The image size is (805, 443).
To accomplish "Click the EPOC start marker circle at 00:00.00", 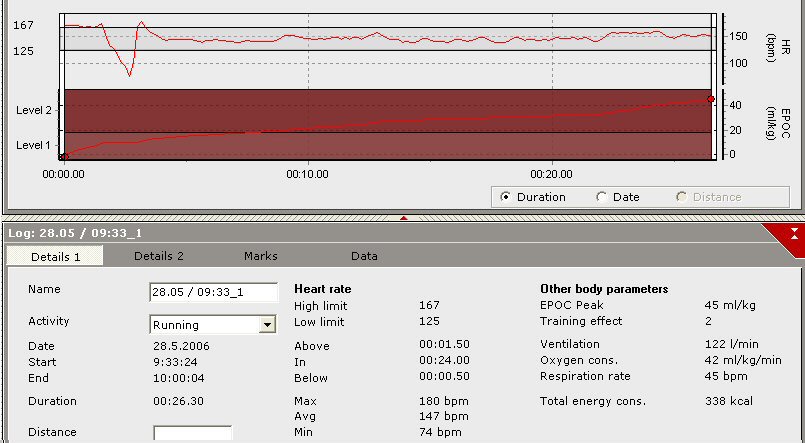I will coord(62,157).
